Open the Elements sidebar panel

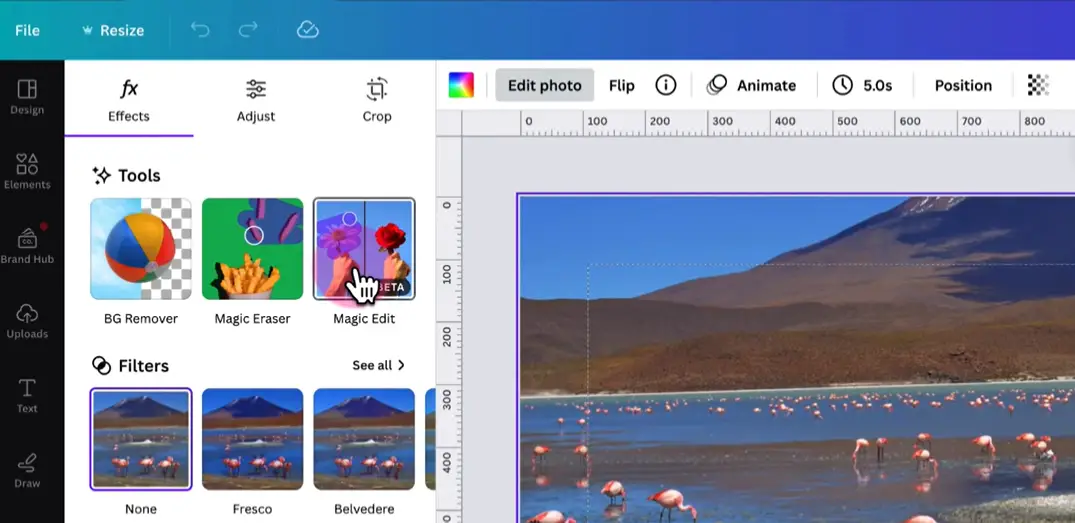27,171
